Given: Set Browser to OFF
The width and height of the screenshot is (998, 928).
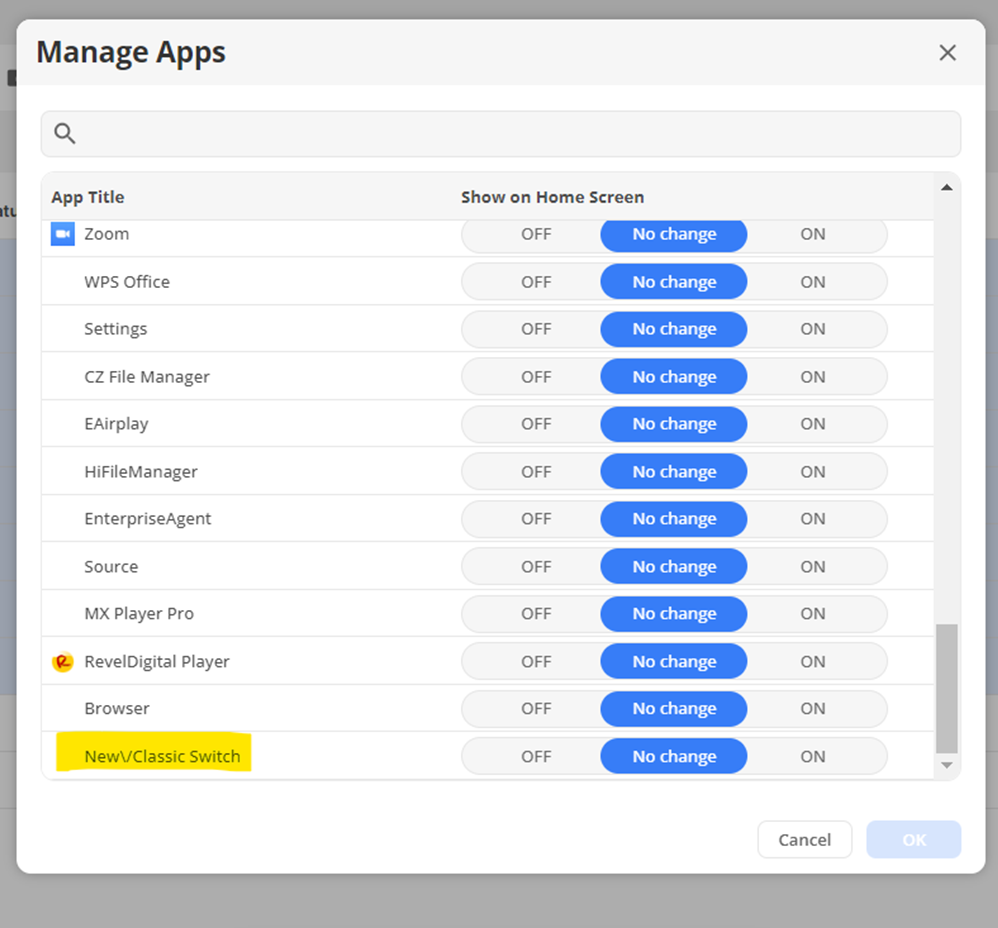Looking at the screenshot, I should (x=536, y=708).
